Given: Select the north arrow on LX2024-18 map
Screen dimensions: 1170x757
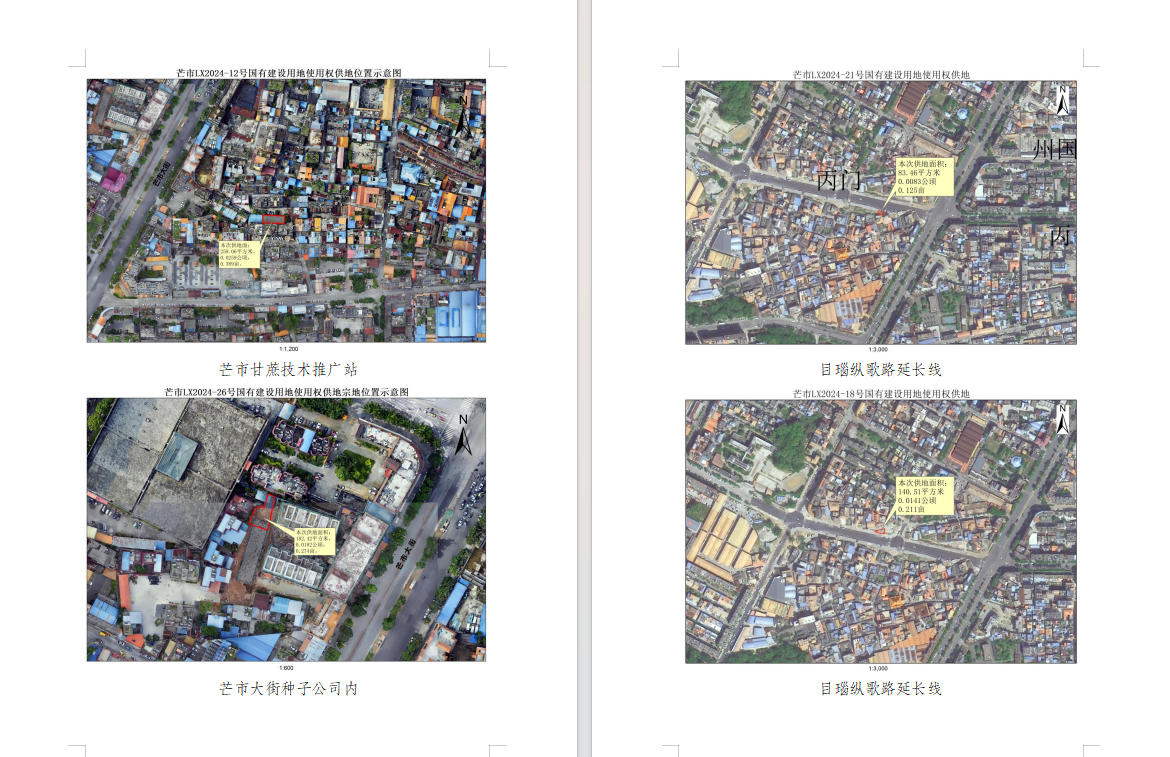Looking at the screenshot, I should click(x=1062, y=418).
